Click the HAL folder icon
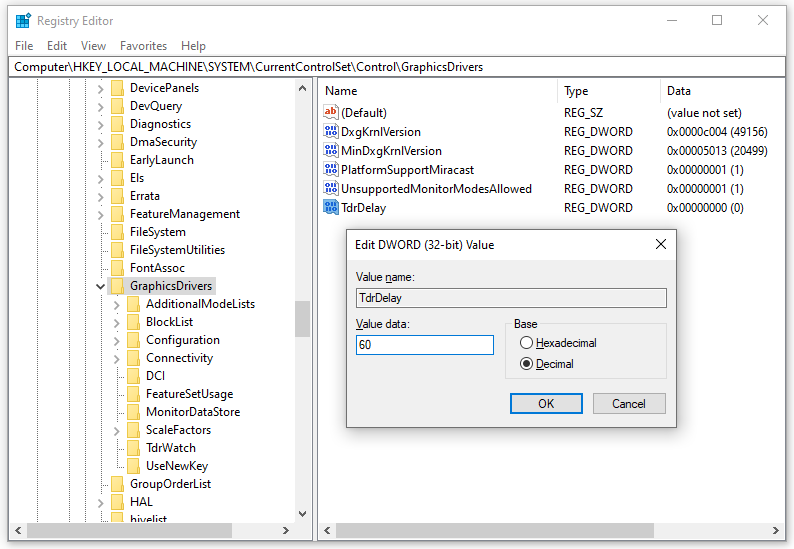Image resolution: width=794 pixels, height=549 pixels. tap(117, 501)
